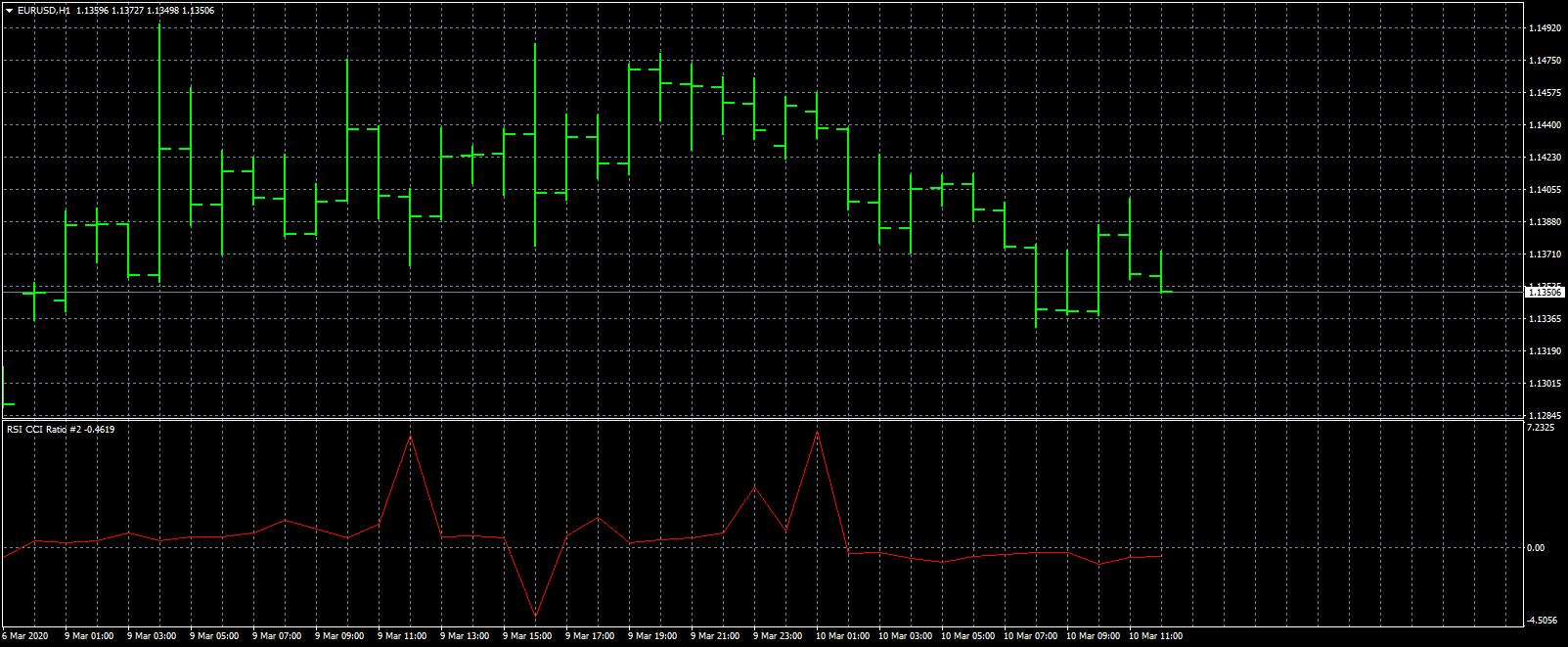
Task: Click the high price value 1.13727
Action: coord(127,10)
